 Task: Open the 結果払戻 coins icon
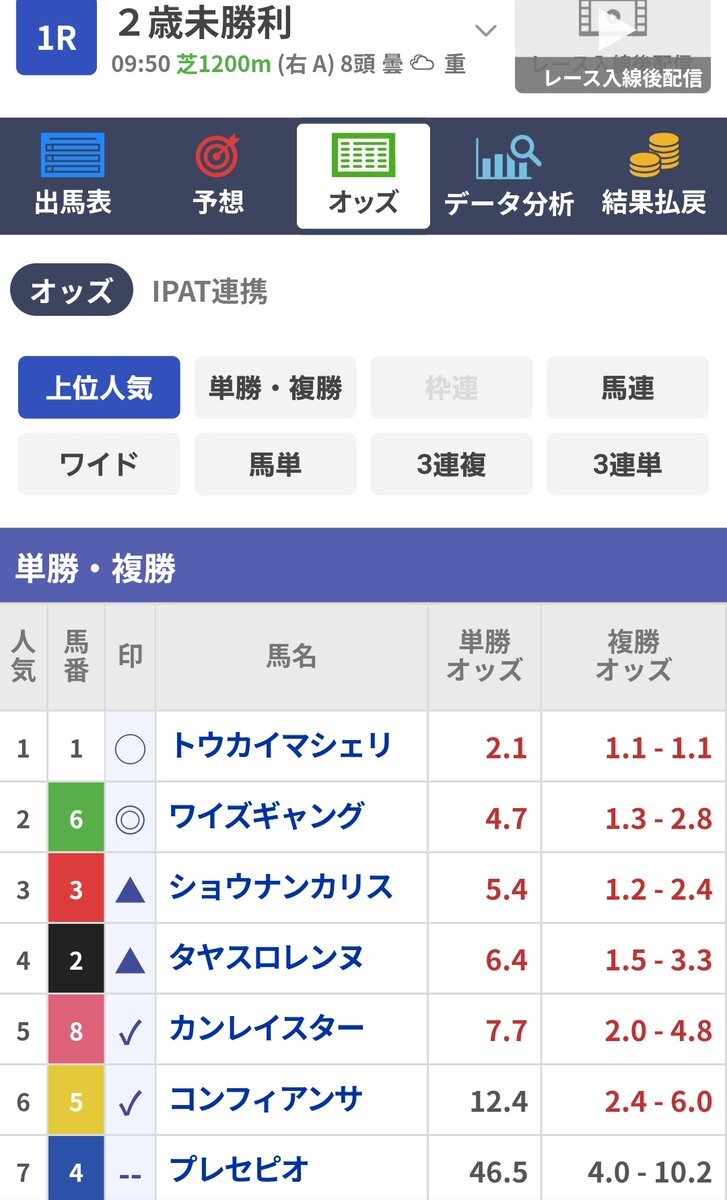[654, 156]
